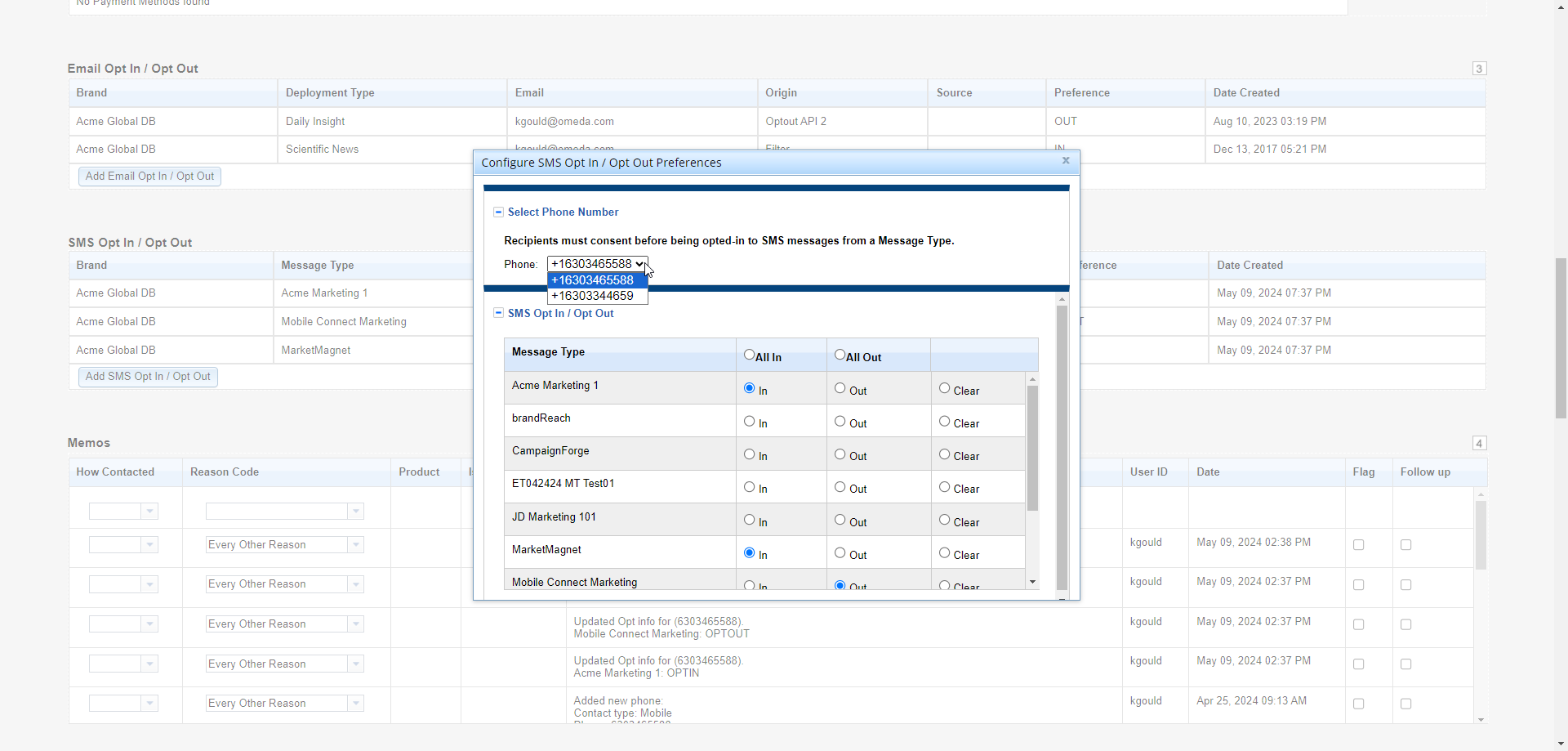The height and width of the screenshot is (751, 1568).
Task: Select the All In radio button
Action: [749, 355]
